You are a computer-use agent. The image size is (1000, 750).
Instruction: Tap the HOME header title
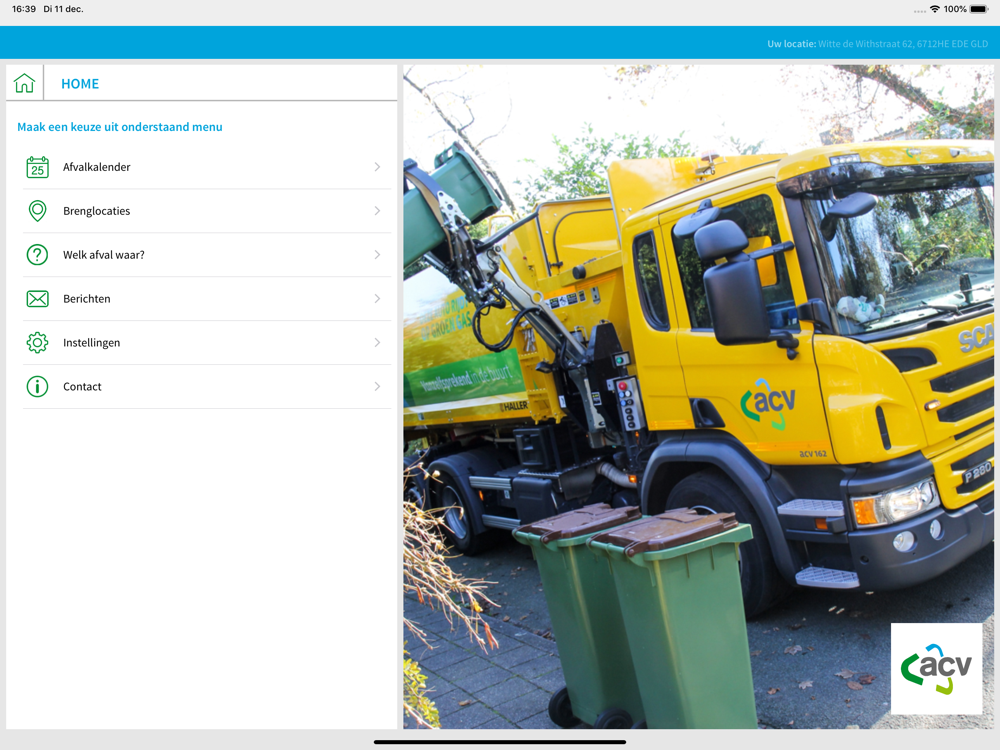[80, 84]
